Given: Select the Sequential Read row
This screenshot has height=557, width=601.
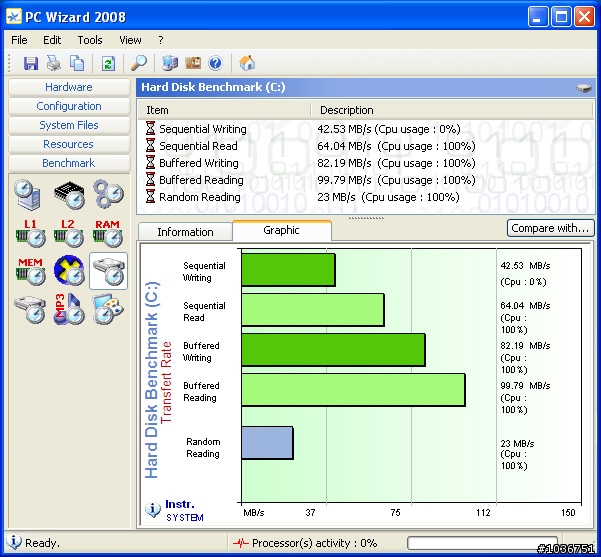Looking at the screenshot, I should coord(366,146).
